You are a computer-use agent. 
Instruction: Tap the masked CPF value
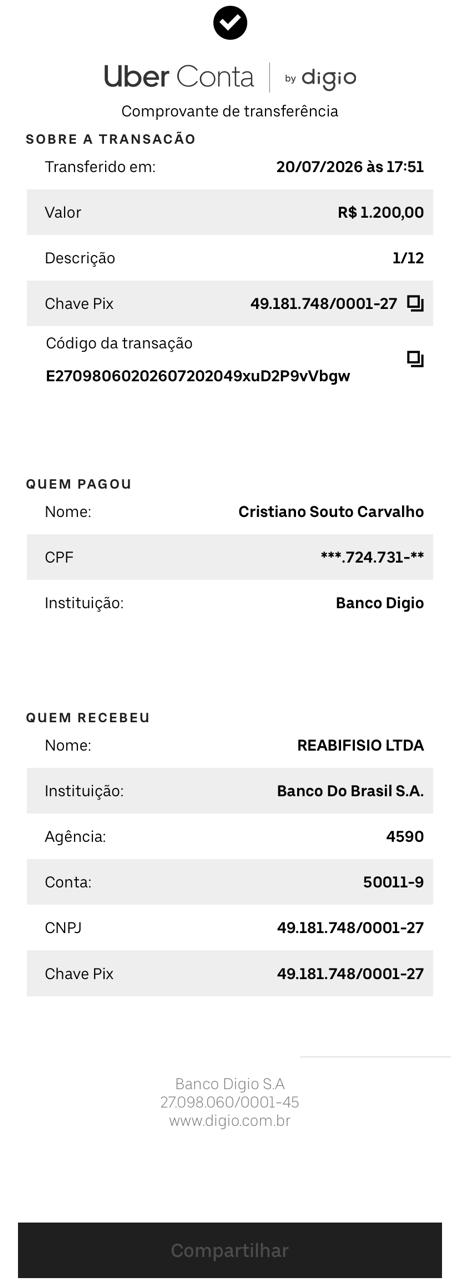point(372,558)
